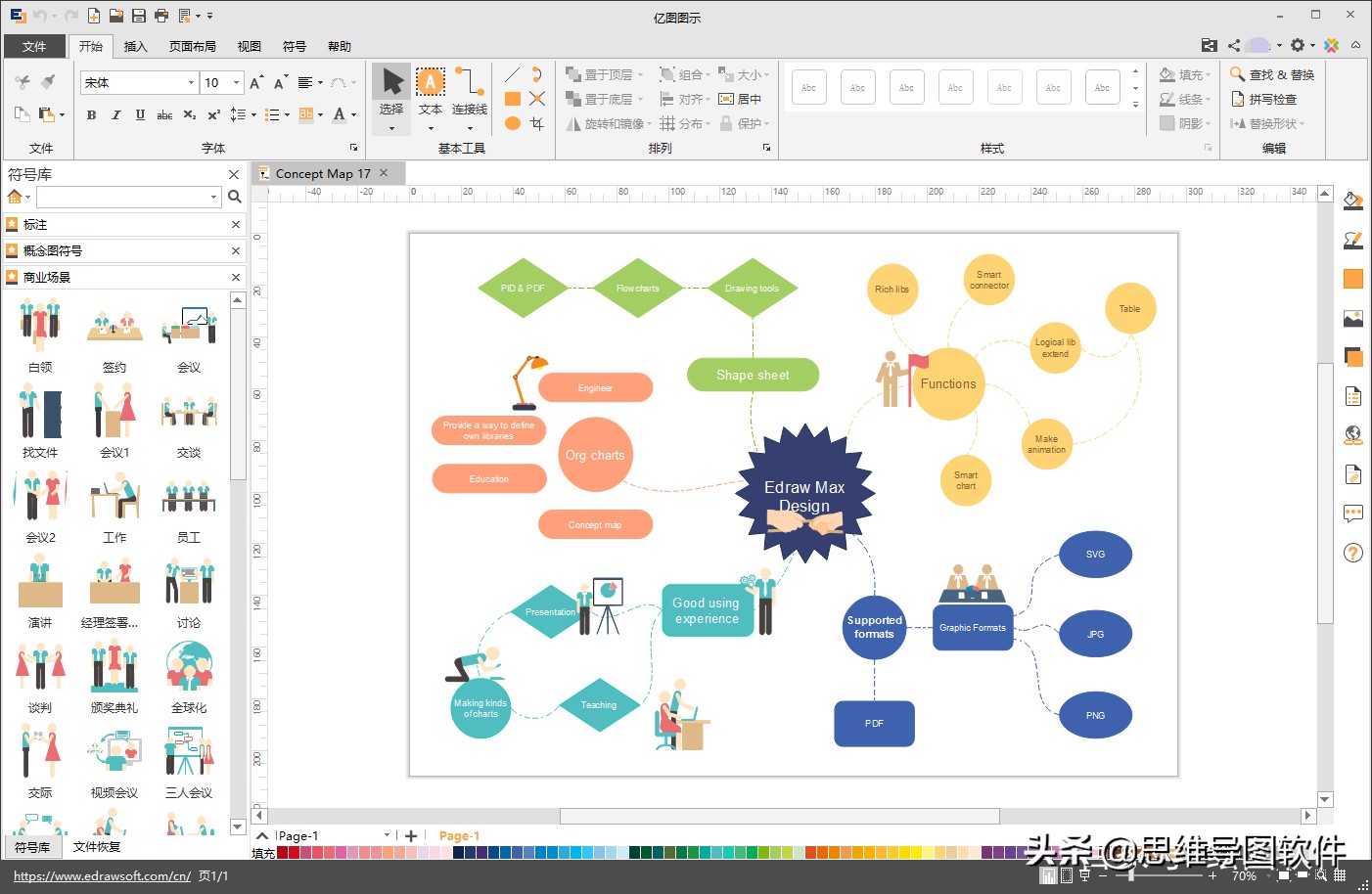This screenshot has width=1372, height=894.
Task: Click the 白领 symbol in the library
Action: (40, 336)
